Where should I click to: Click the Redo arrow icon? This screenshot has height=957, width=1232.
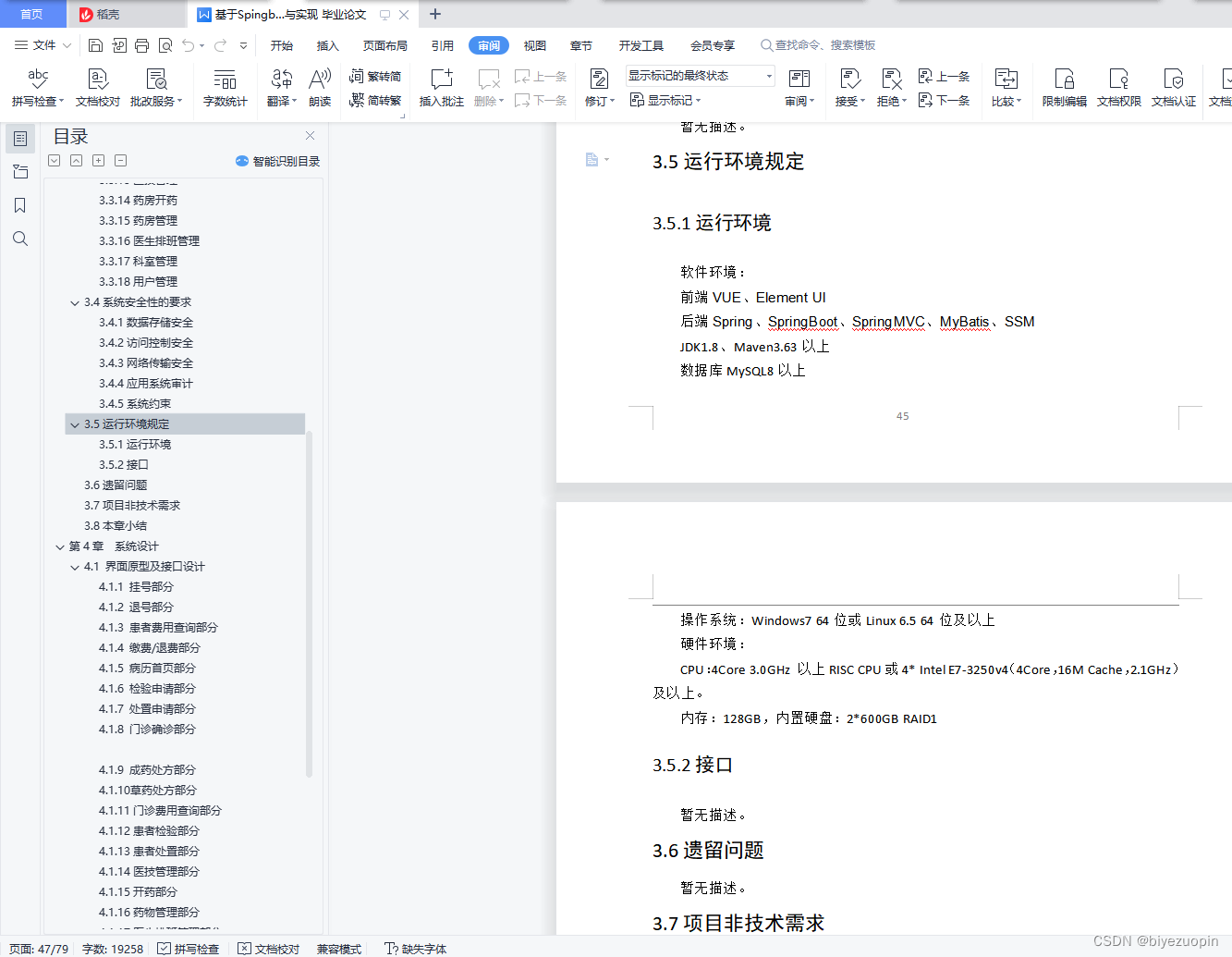pyautogui.click(x=220, y=44)
